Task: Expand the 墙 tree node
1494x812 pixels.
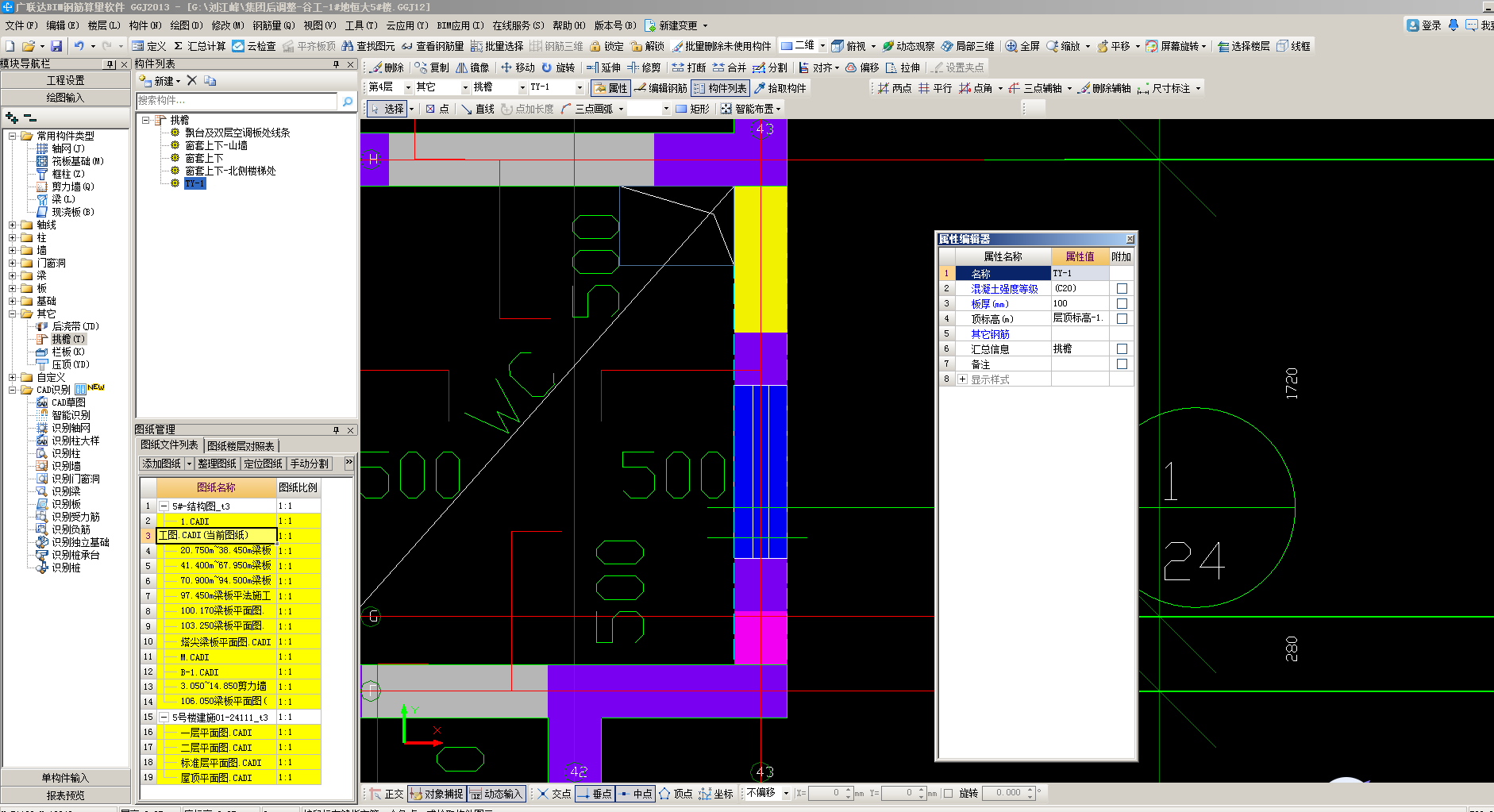Action: click(x=13, y=250)
